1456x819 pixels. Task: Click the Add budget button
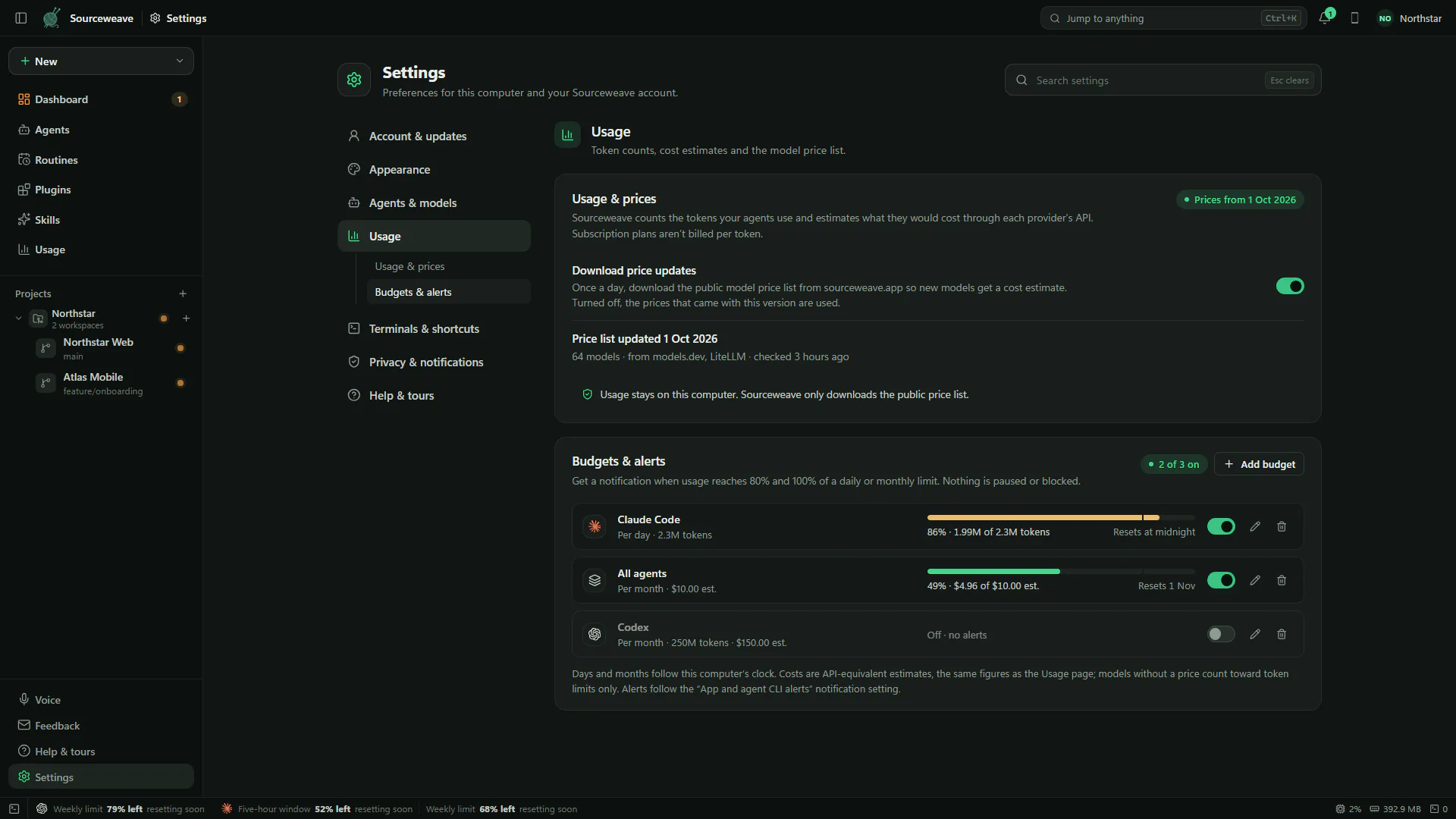(1259, 464)
